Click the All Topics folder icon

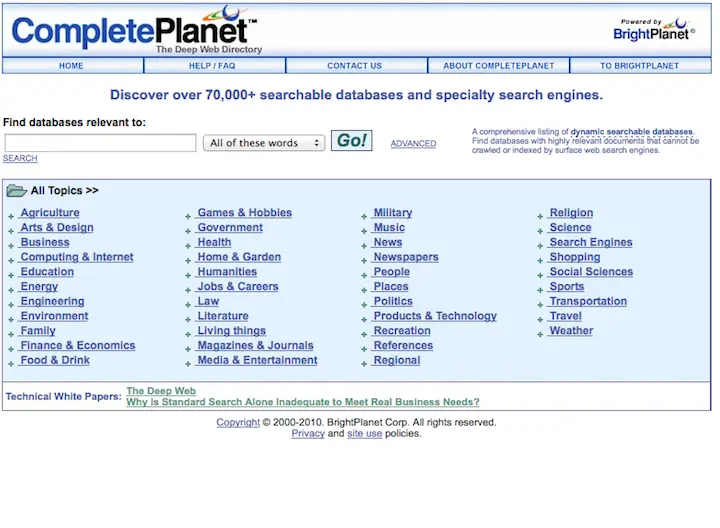coord(16,190)
